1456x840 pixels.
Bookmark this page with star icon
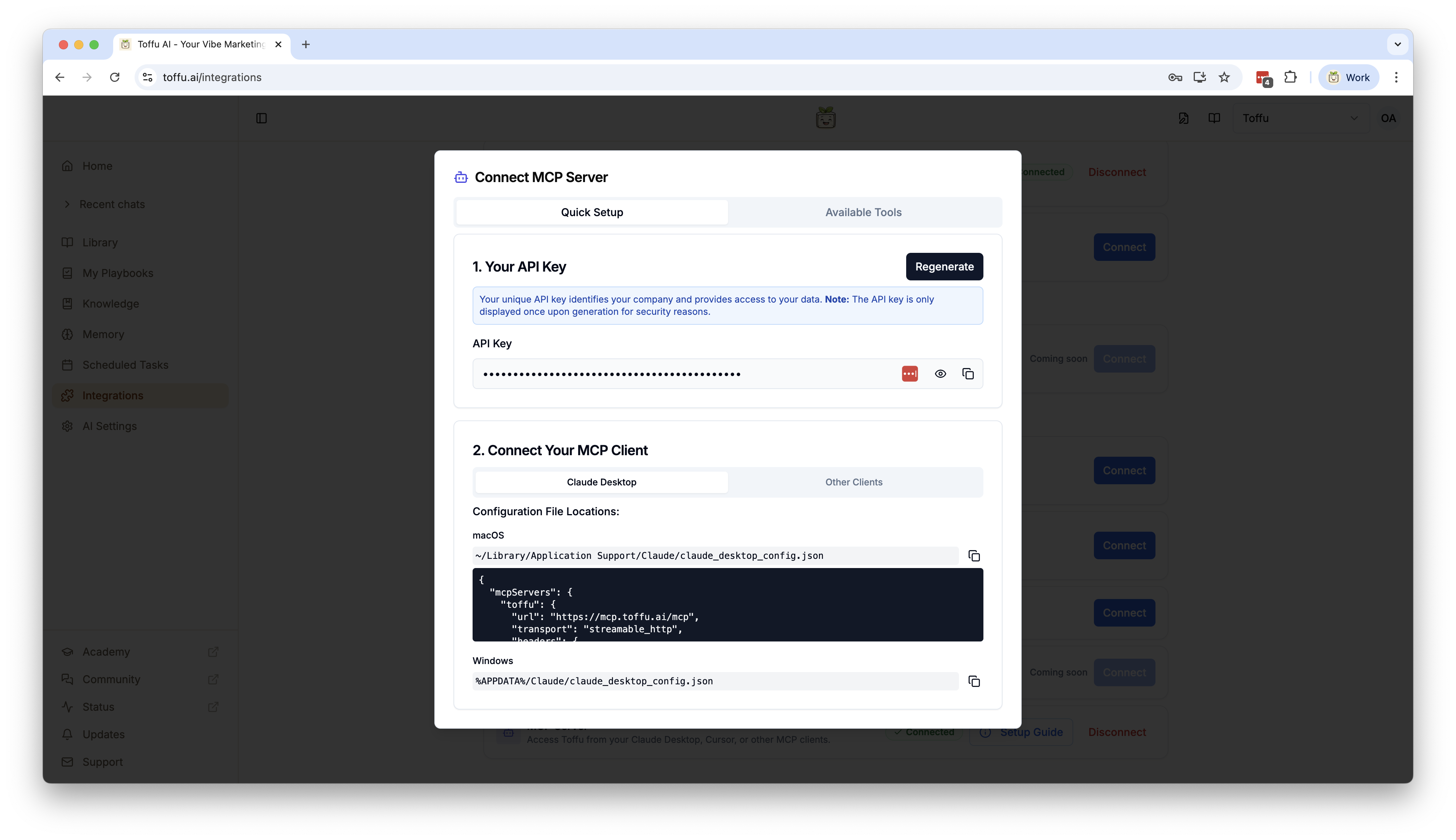(1224, 77)
